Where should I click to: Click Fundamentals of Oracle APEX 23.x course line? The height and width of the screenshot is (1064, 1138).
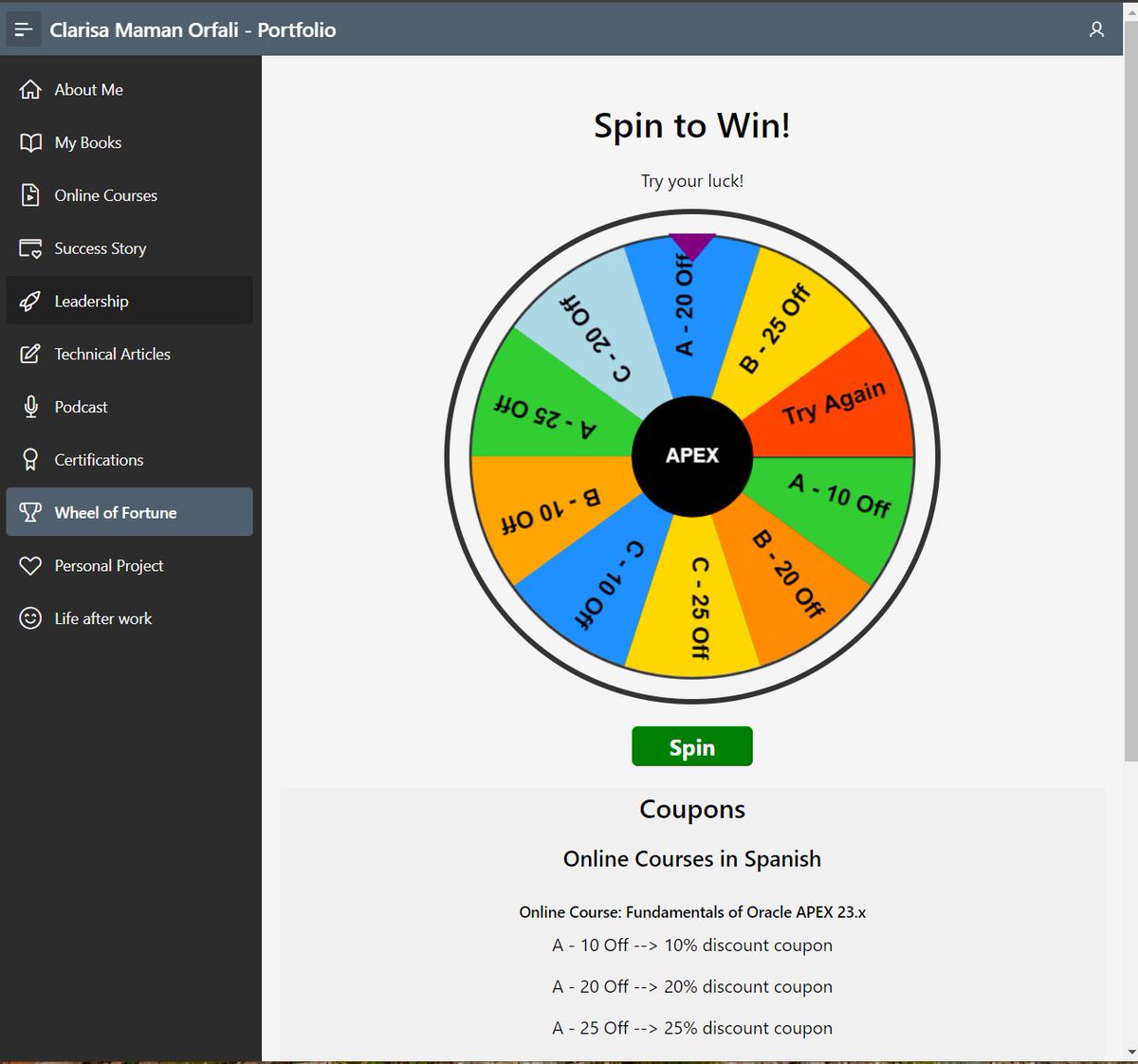692,911
